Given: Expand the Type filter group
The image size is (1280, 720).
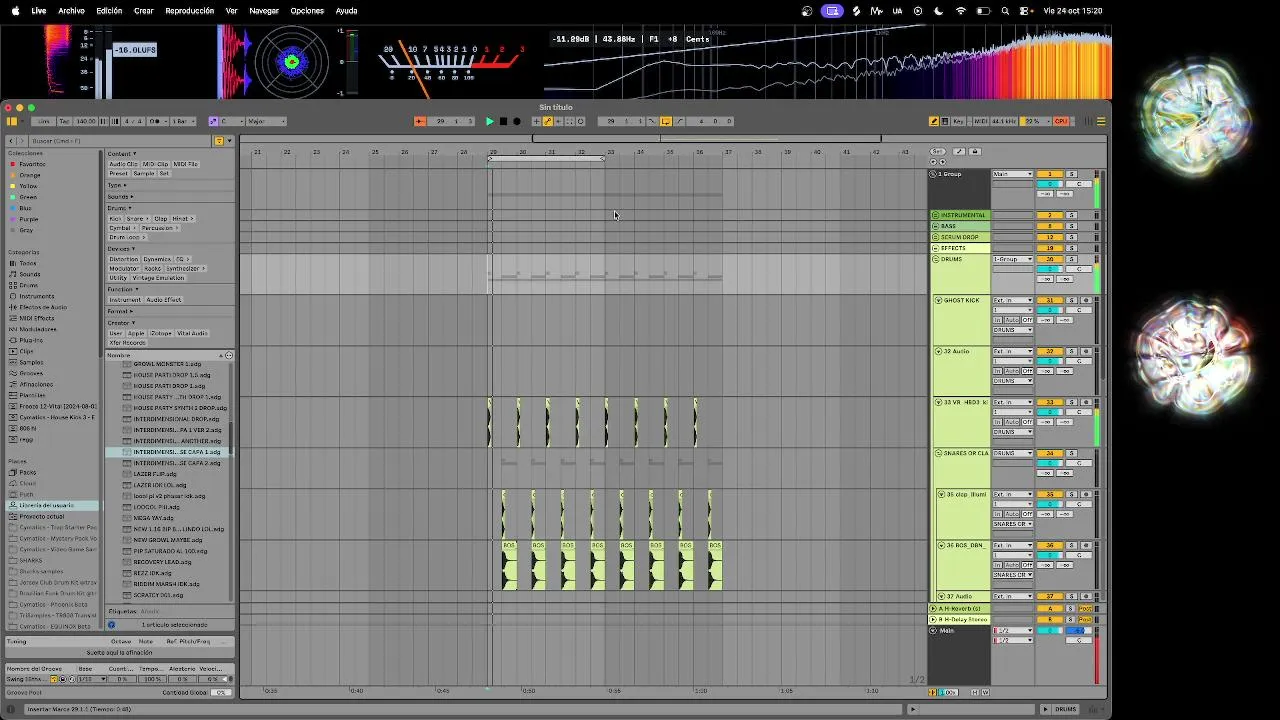Looking at the screenshot, I should pyautogui.click(x=116, y=185).
